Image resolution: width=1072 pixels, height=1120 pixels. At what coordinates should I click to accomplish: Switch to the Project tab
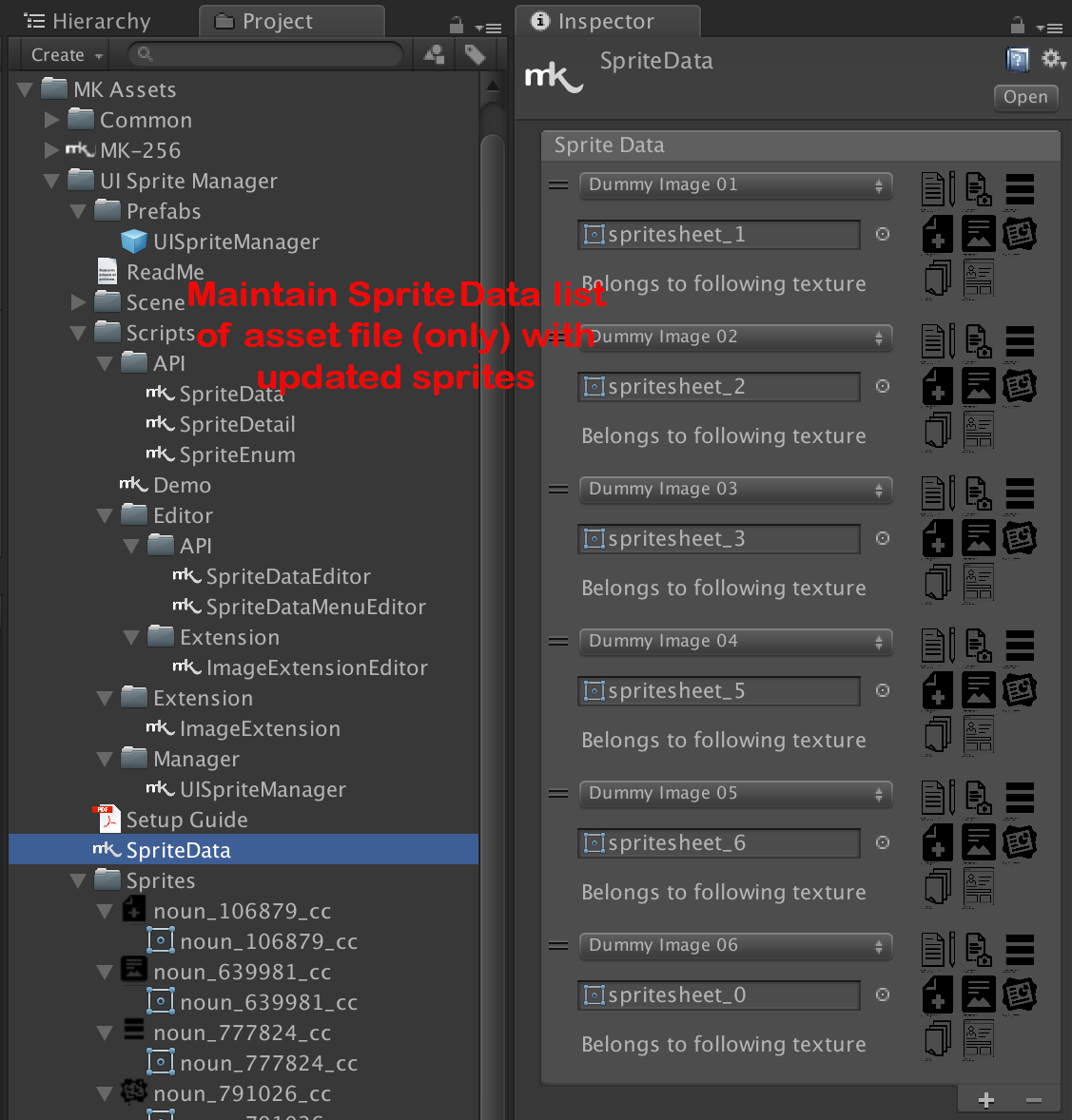pos(292,22)
